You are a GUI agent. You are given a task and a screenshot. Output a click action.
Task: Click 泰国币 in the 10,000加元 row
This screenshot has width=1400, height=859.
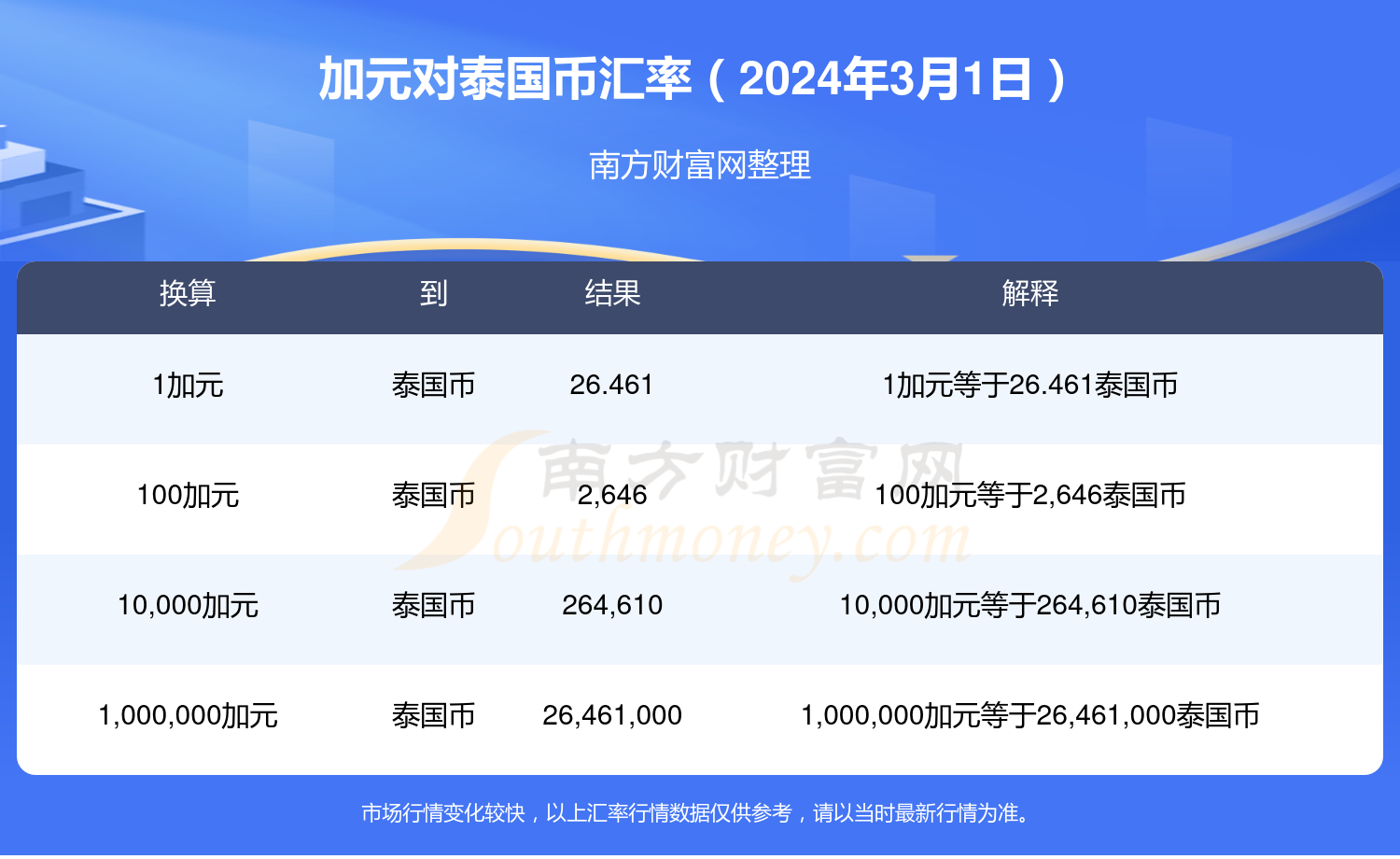tap(433, 605)
